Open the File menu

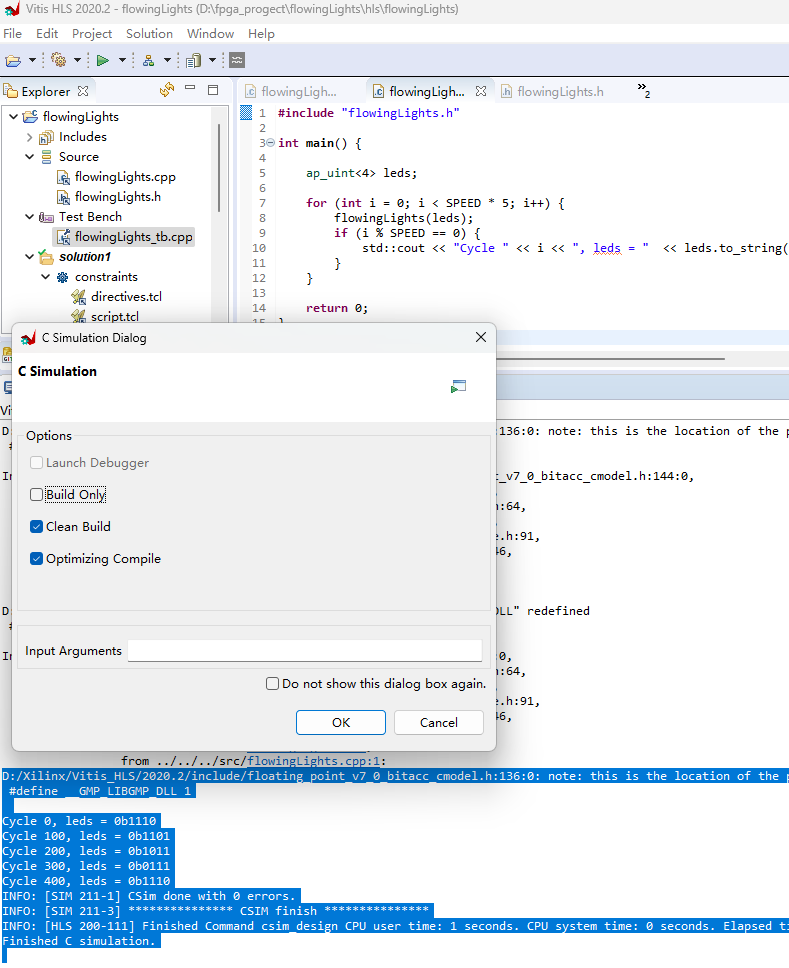(x=12, y=33)
